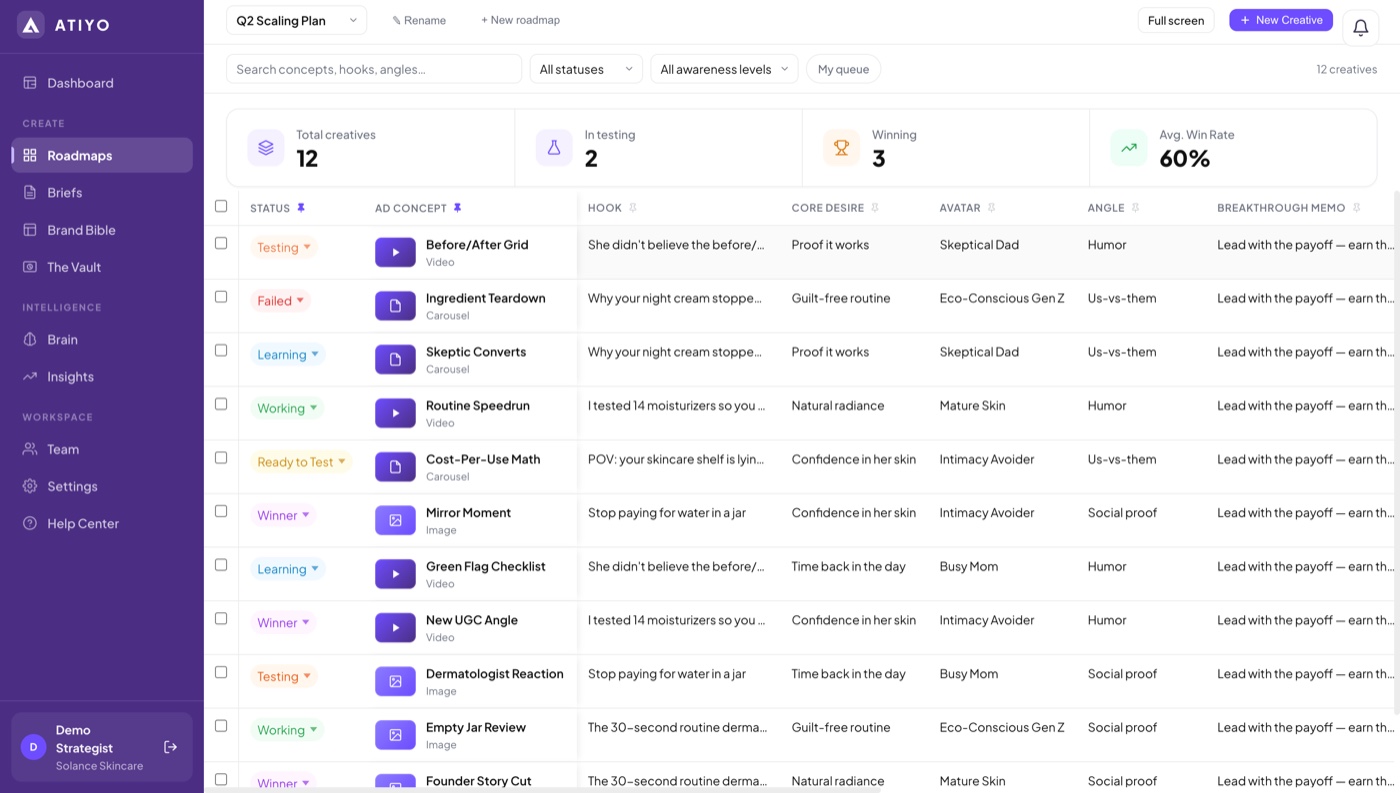Image resolution: width=1400 pixels, height=793 pixels.
Task: Click the sort icon on CORE DESIRE column
Action: tap(875, 208)
